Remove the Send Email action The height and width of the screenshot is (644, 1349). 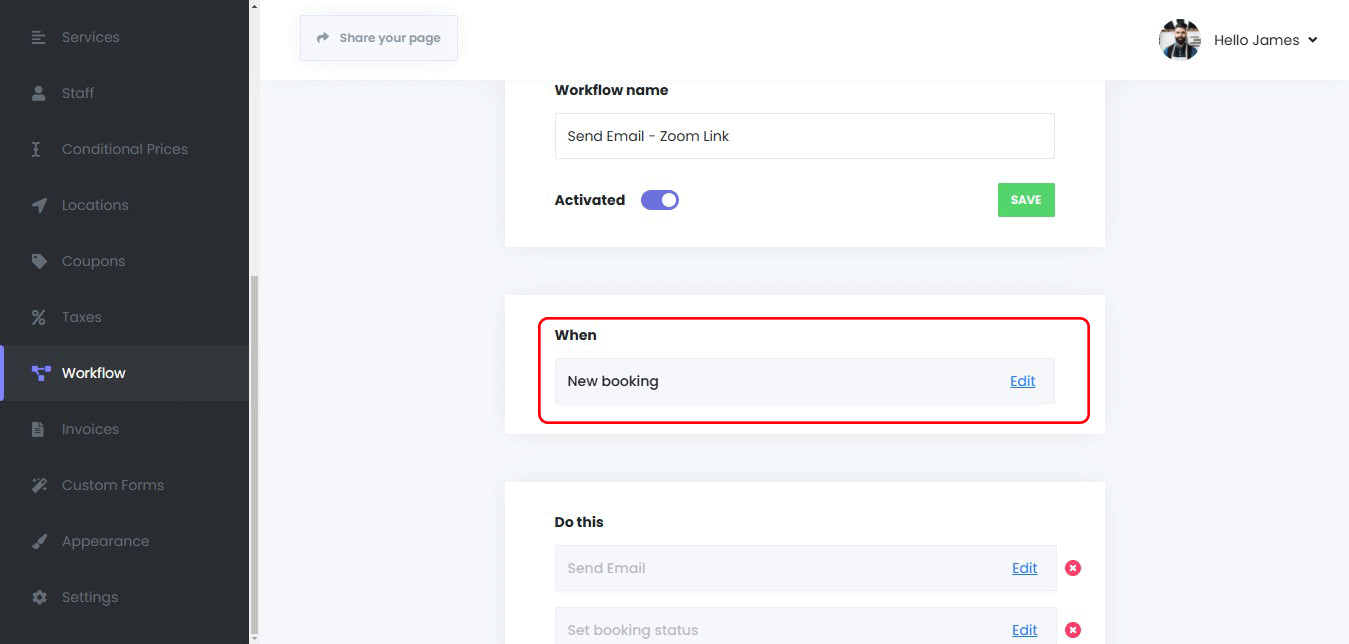click(x=1073, y=568)
